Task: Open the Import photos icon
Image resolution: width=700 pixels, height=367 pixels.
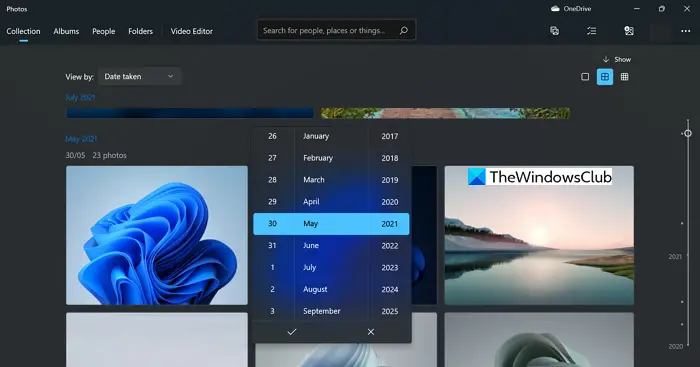Action: click(x=629, y=30)
